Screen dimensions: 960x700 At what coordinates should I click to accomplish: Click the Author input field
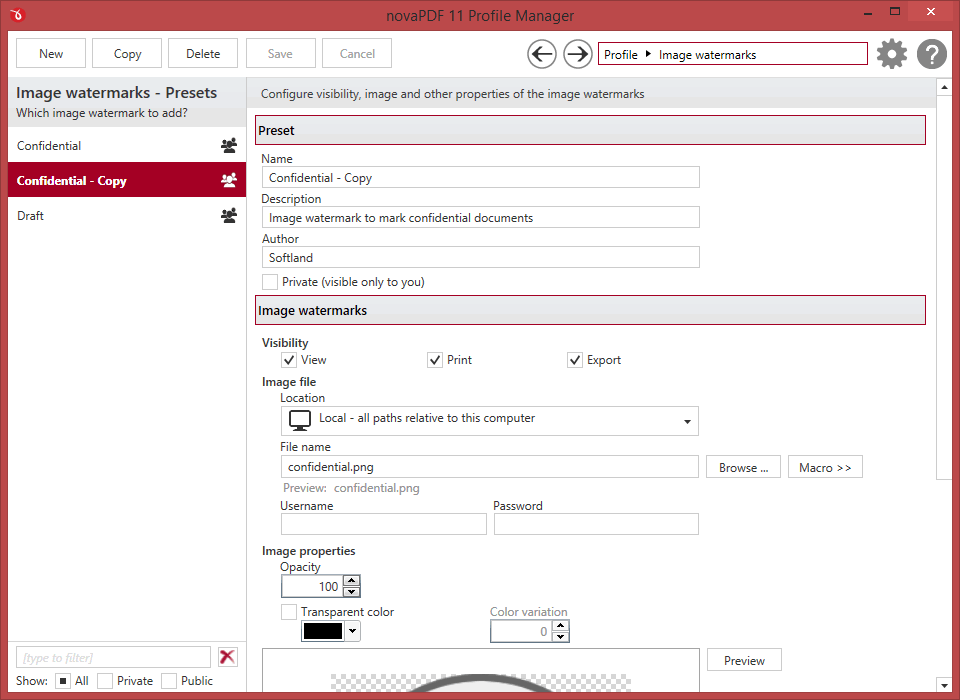tap(481, 257)
